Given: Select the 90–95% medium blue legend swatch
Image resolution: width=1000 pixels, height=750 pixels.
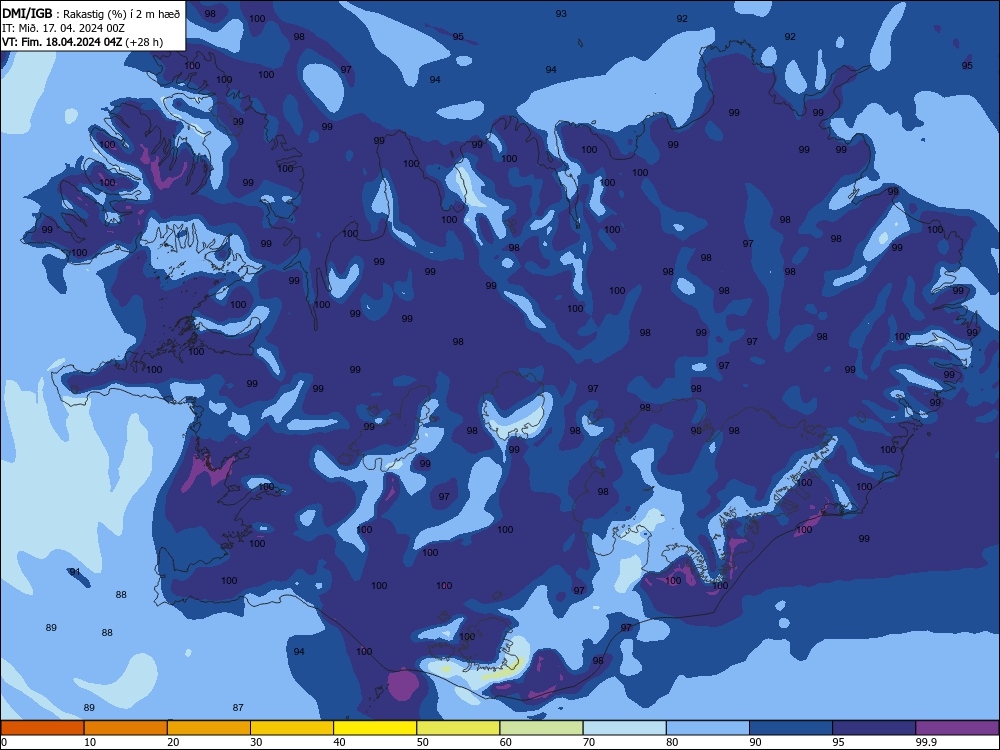Looking at the screenshot, I should click(791, 728).
